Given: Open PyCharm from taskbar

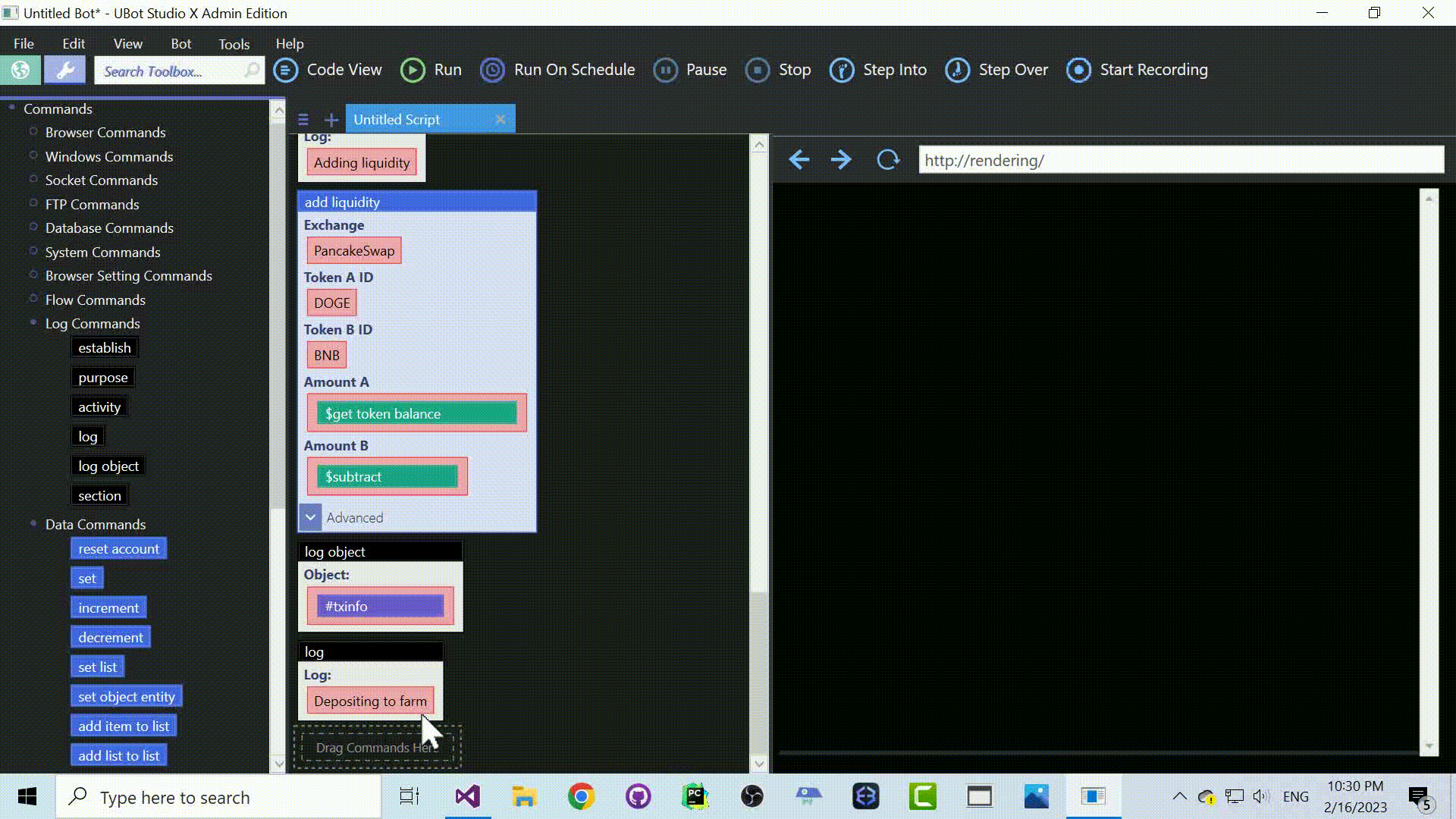Looking at the screenshot, I should coord(695,796).
